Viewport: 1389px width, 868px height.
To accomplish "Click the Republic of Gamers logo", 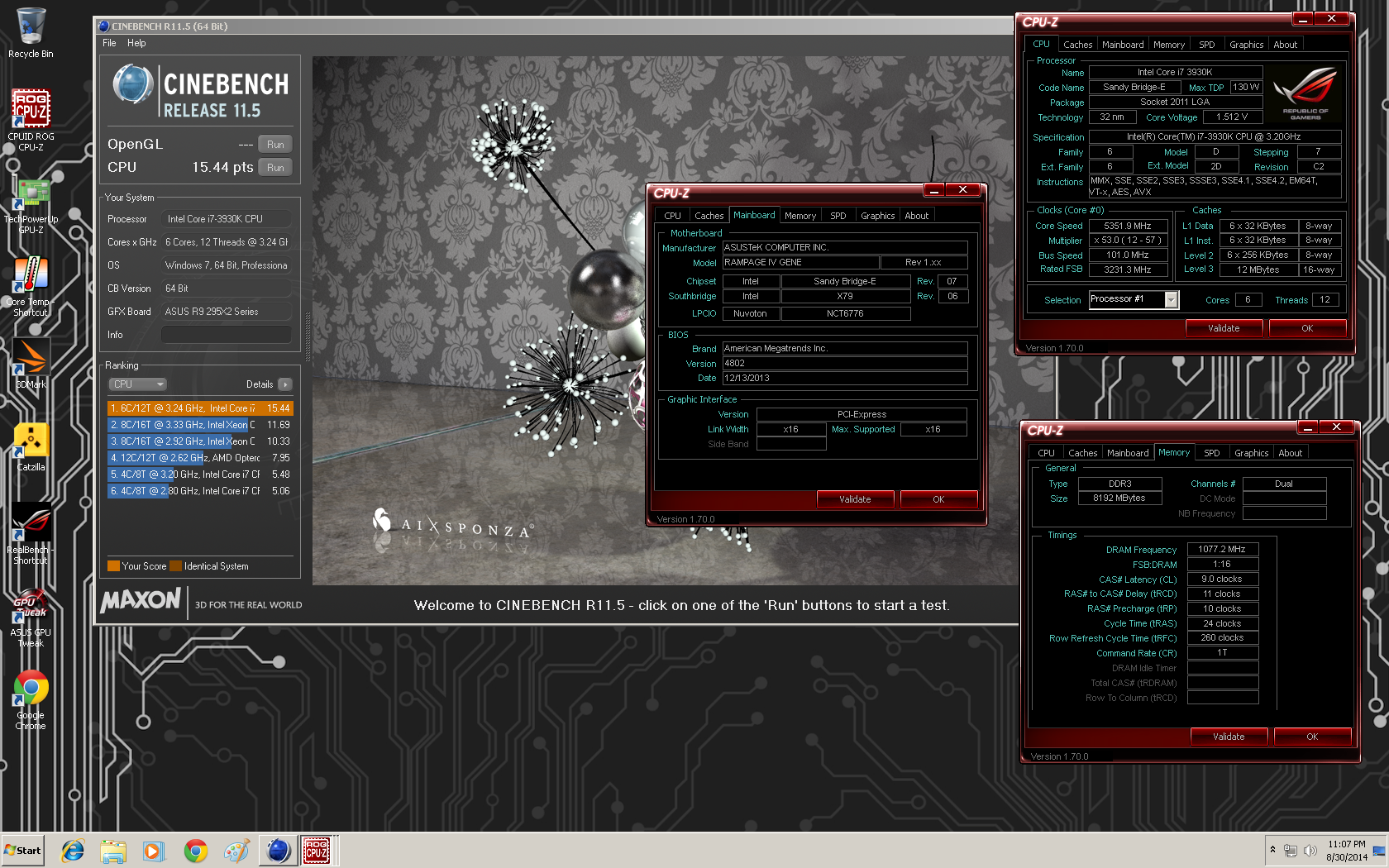I will (x=1305, y=93).
